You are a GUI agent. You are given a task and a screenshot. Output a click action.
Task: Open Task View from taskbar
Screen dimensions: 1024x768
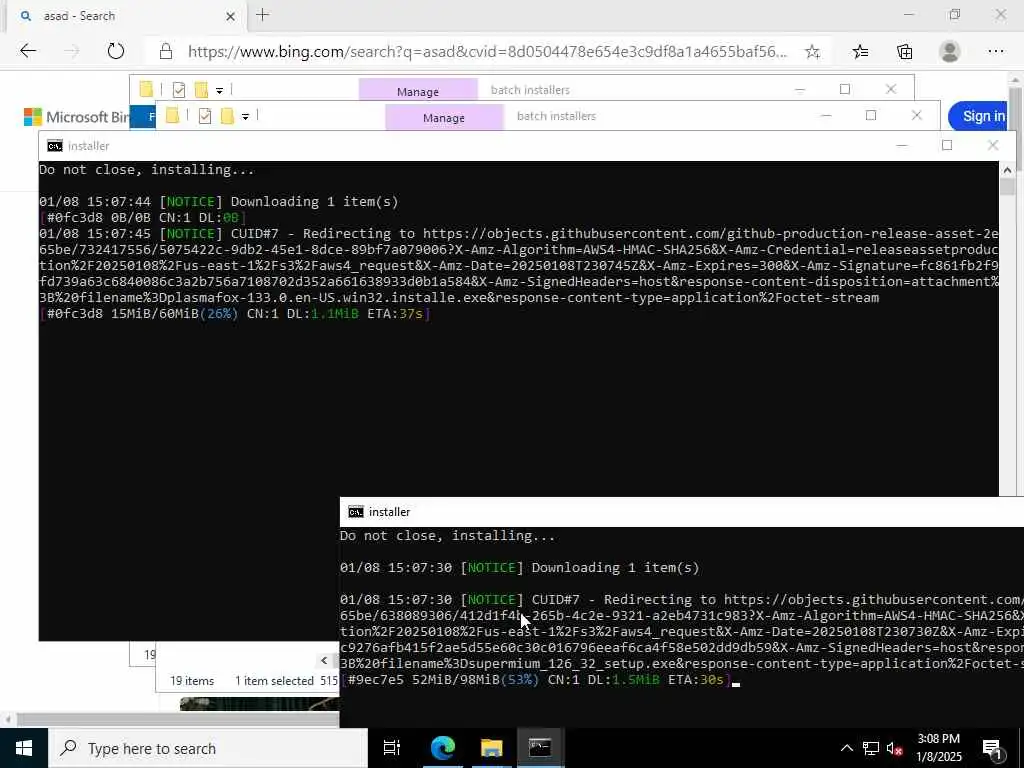pos(392,748)
